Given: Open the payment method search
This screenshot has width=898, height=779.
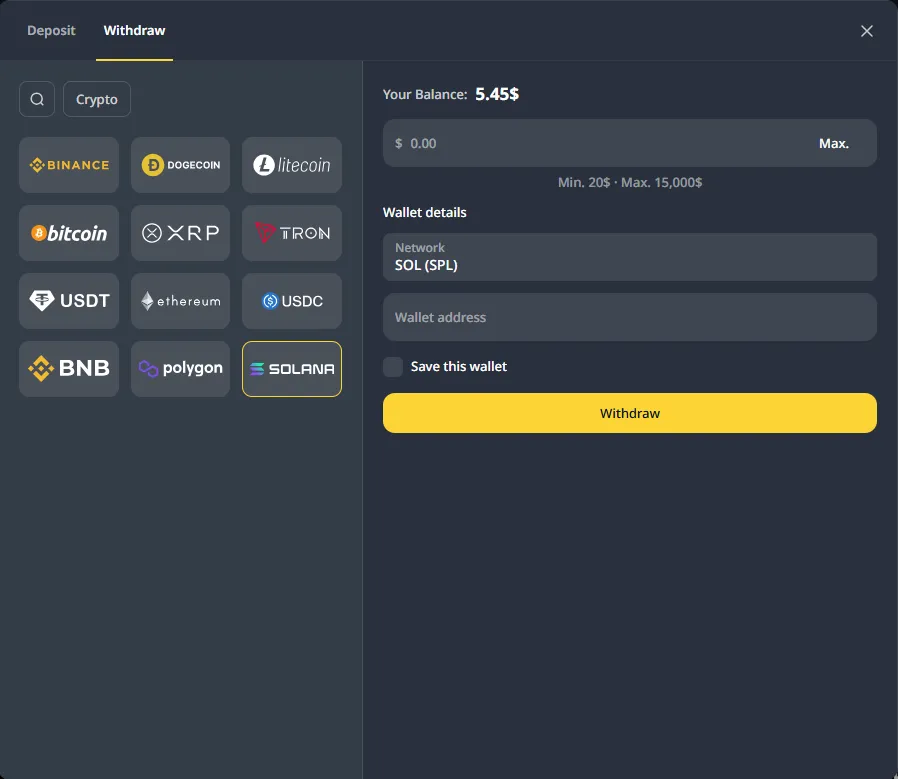Looking at the screenshot, I should pos(37,99).
